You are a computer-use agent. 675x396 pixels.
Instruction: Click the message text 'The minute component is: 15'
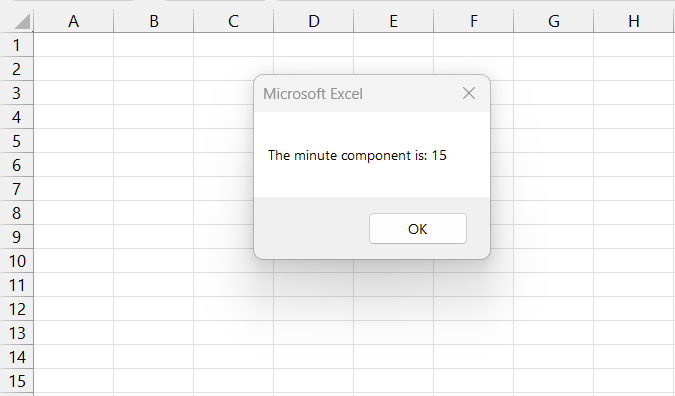357,155
